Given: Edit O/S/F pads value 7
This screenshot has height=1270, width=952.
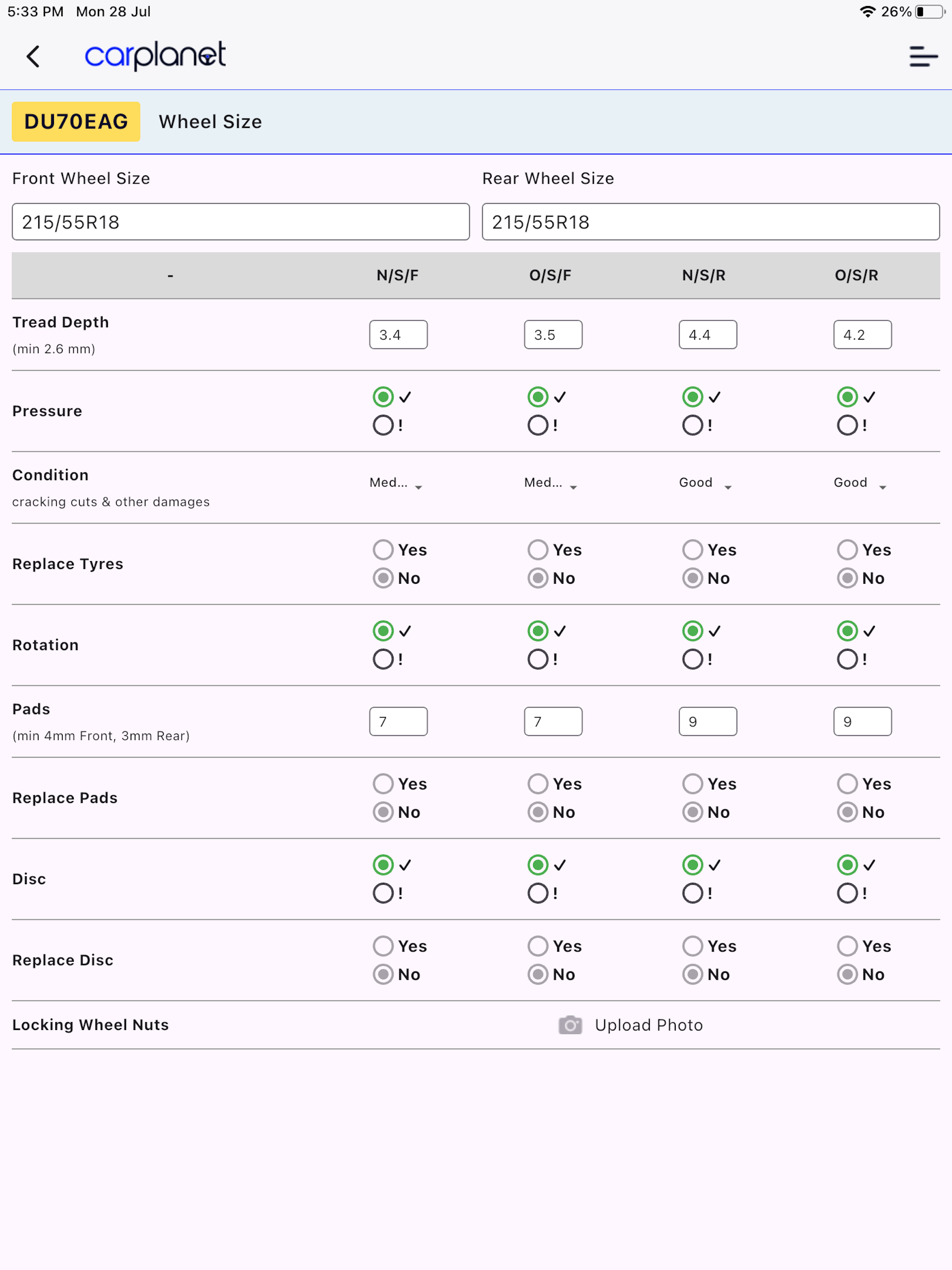Looking at the screenshot, I should [x=553, y=721].
